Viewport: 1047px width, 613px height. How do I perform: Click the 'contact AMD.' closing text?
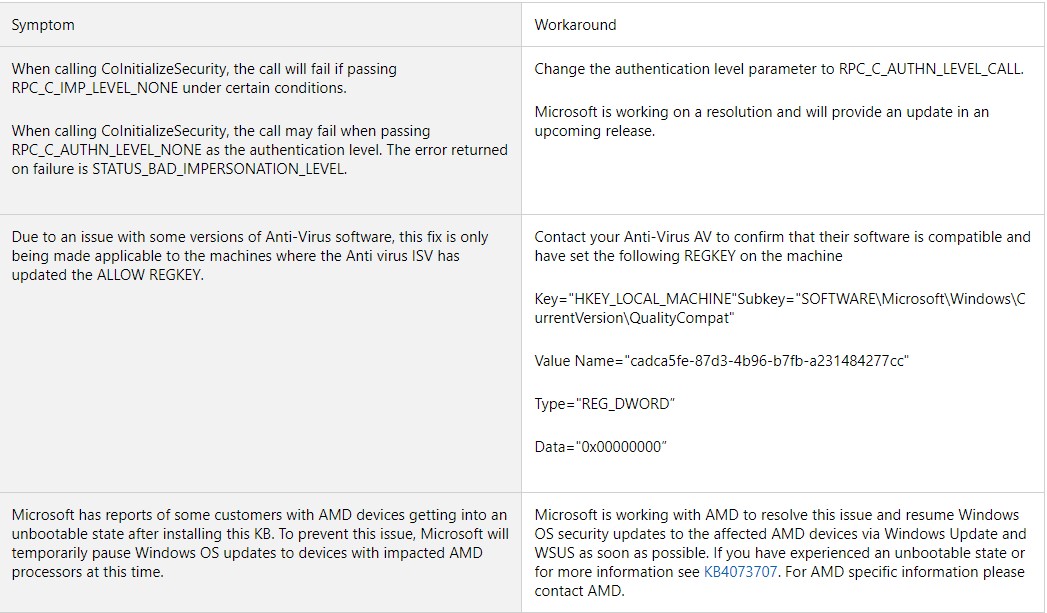tap(579, 590)
